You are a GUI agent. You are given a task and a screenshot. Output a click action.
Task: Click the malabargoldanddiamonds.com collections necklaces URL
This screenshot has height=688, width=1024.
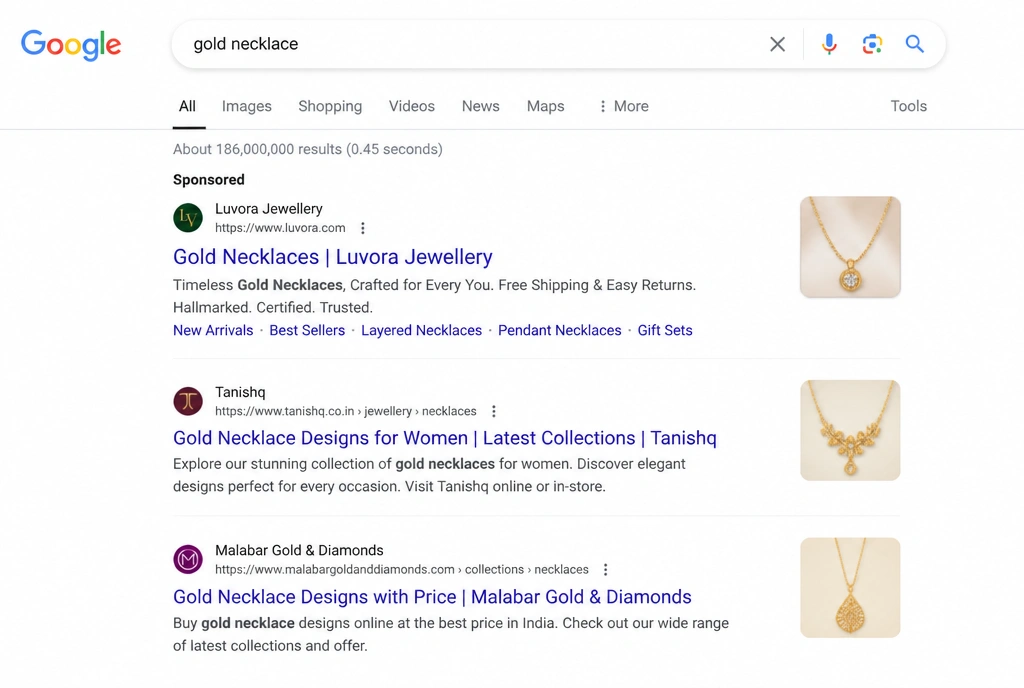[x=402, y=570]
